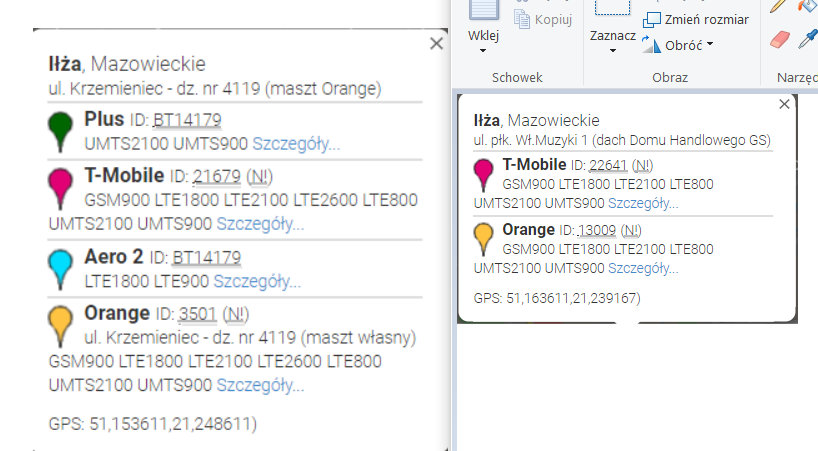Click Zmień rozmiar resize button

click(x=696, y=19)
